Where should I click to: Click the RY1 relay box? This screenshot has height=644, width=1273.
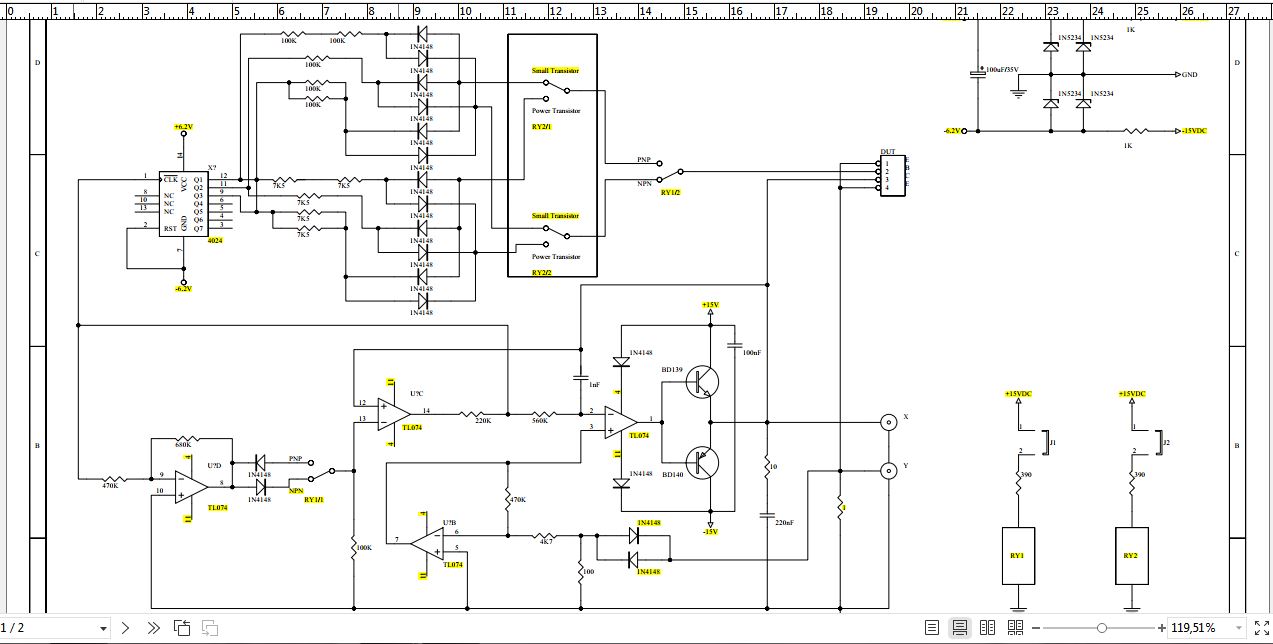coord(1018,556)
